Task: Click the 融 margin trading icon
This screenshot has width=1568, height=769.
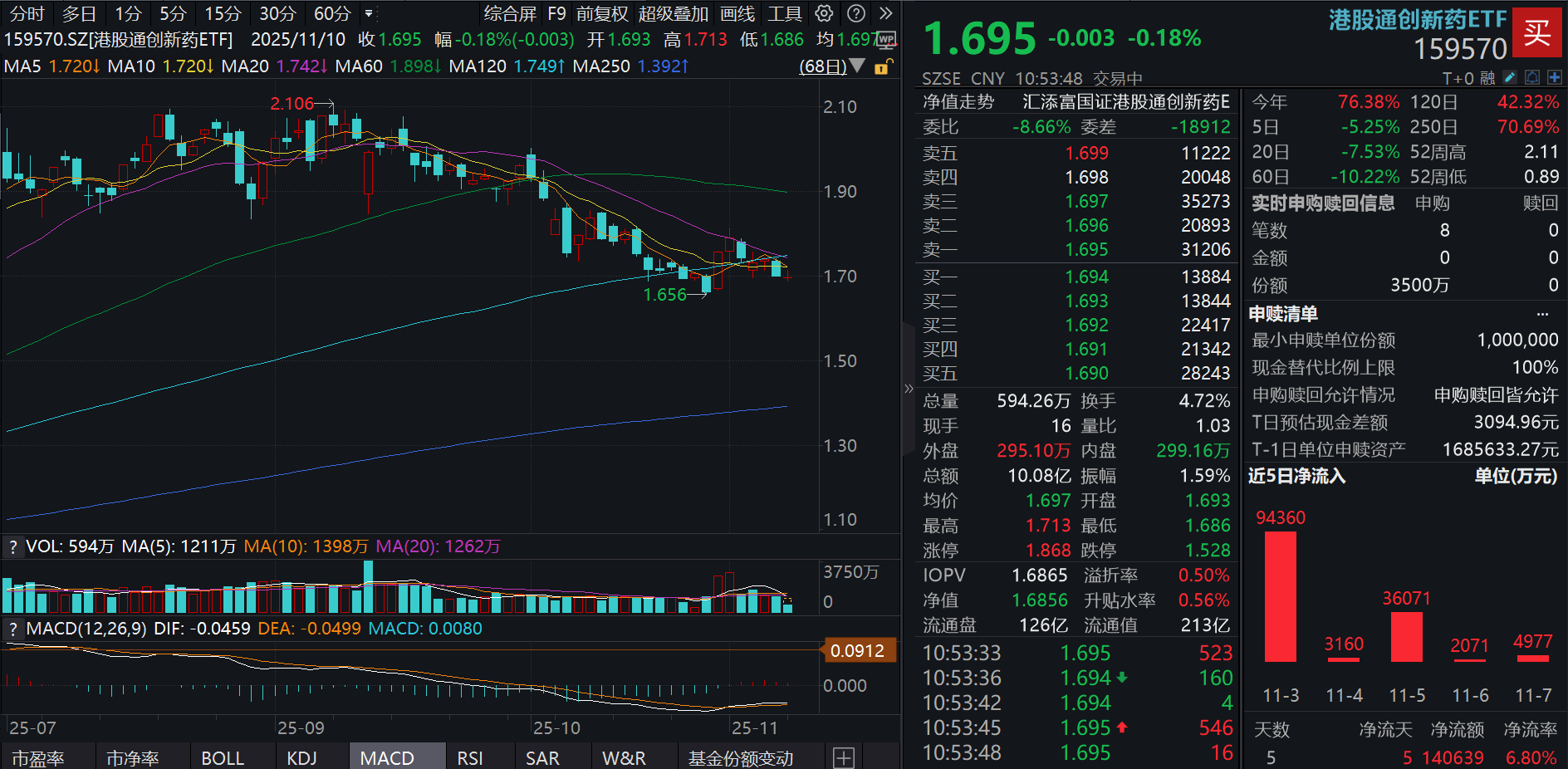Action: click(x=1486, y=76)
